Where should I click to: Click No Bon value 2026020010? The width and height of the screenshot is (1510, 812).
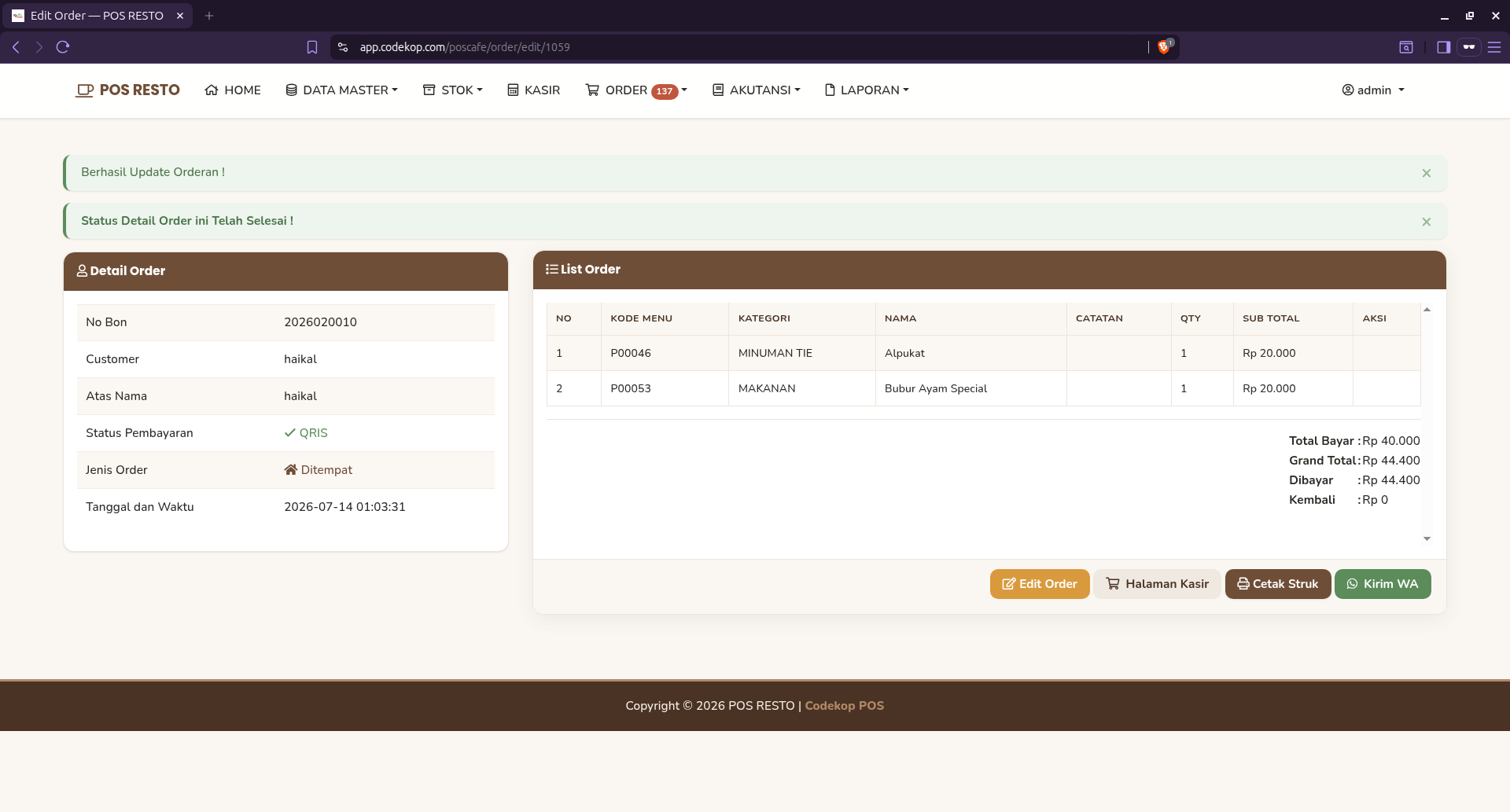point(320,322)
